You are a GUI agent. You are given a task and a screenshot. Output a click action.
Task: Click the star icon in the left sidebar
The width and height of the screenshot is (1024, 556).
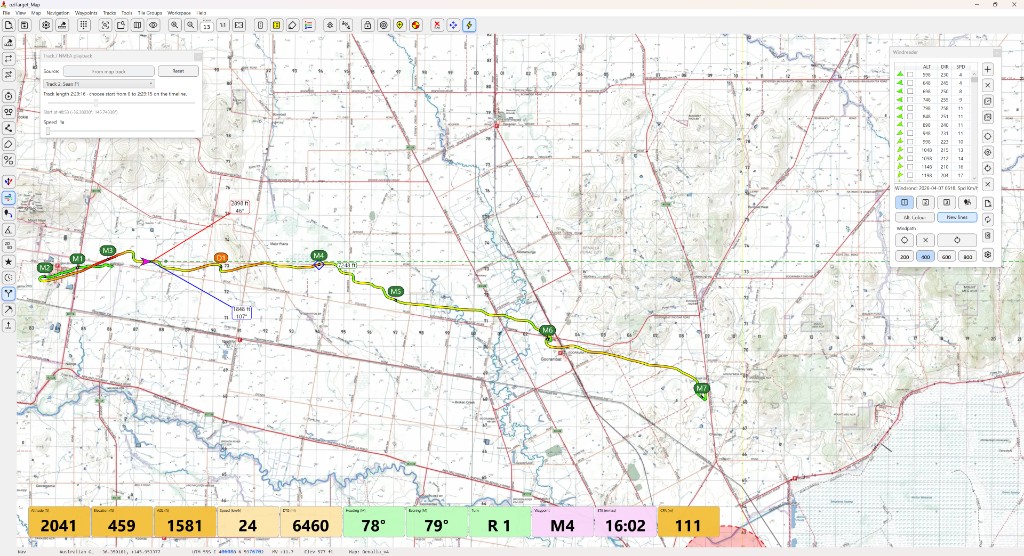[8, 261]
